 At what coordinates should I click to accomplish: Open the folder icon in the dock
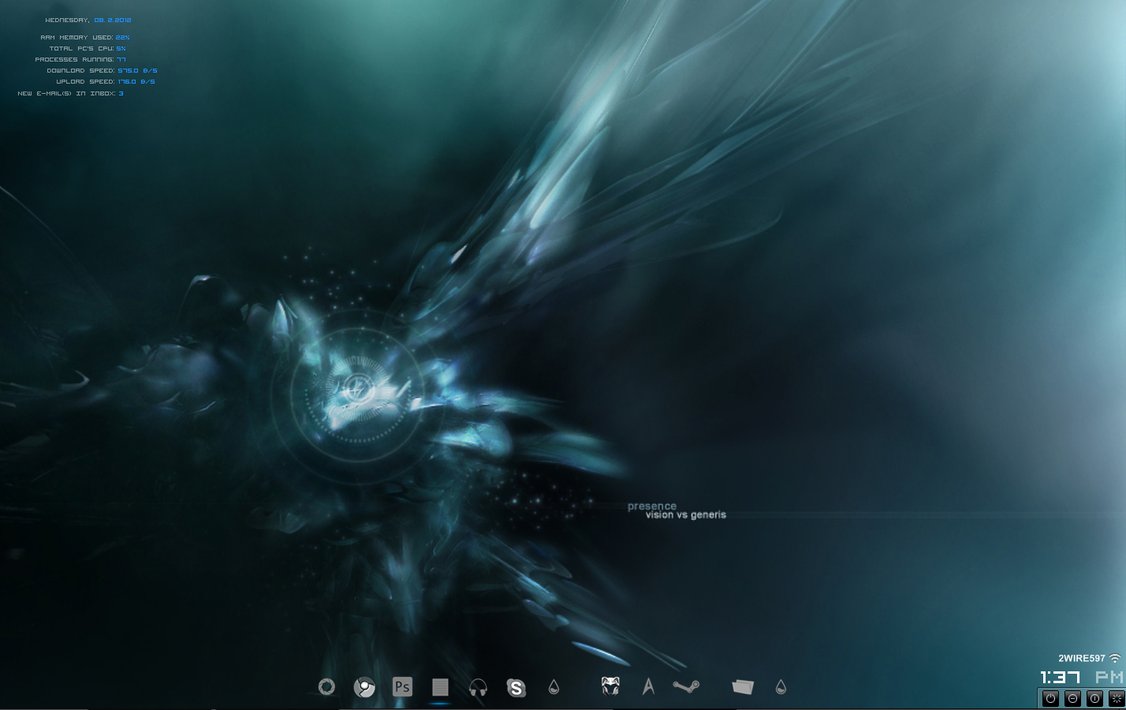point(743,686)
